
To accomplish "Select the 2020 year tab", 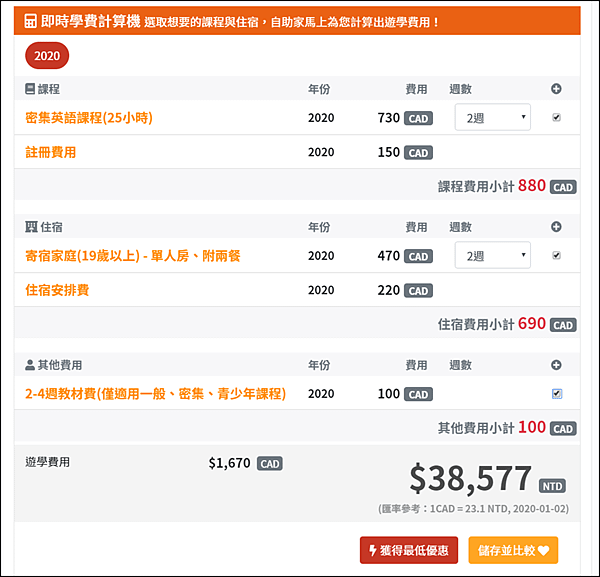I will pyautogui.click(x=47, y=55).
